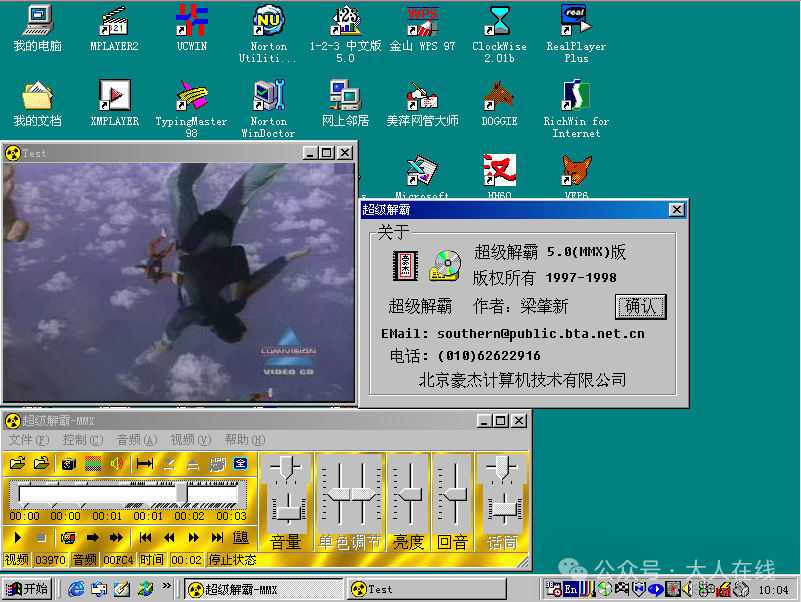The width and height of the screenshot is (801, 602).
Task: Click the 停止状态 status text in the player
Action: tap(232, 560)
